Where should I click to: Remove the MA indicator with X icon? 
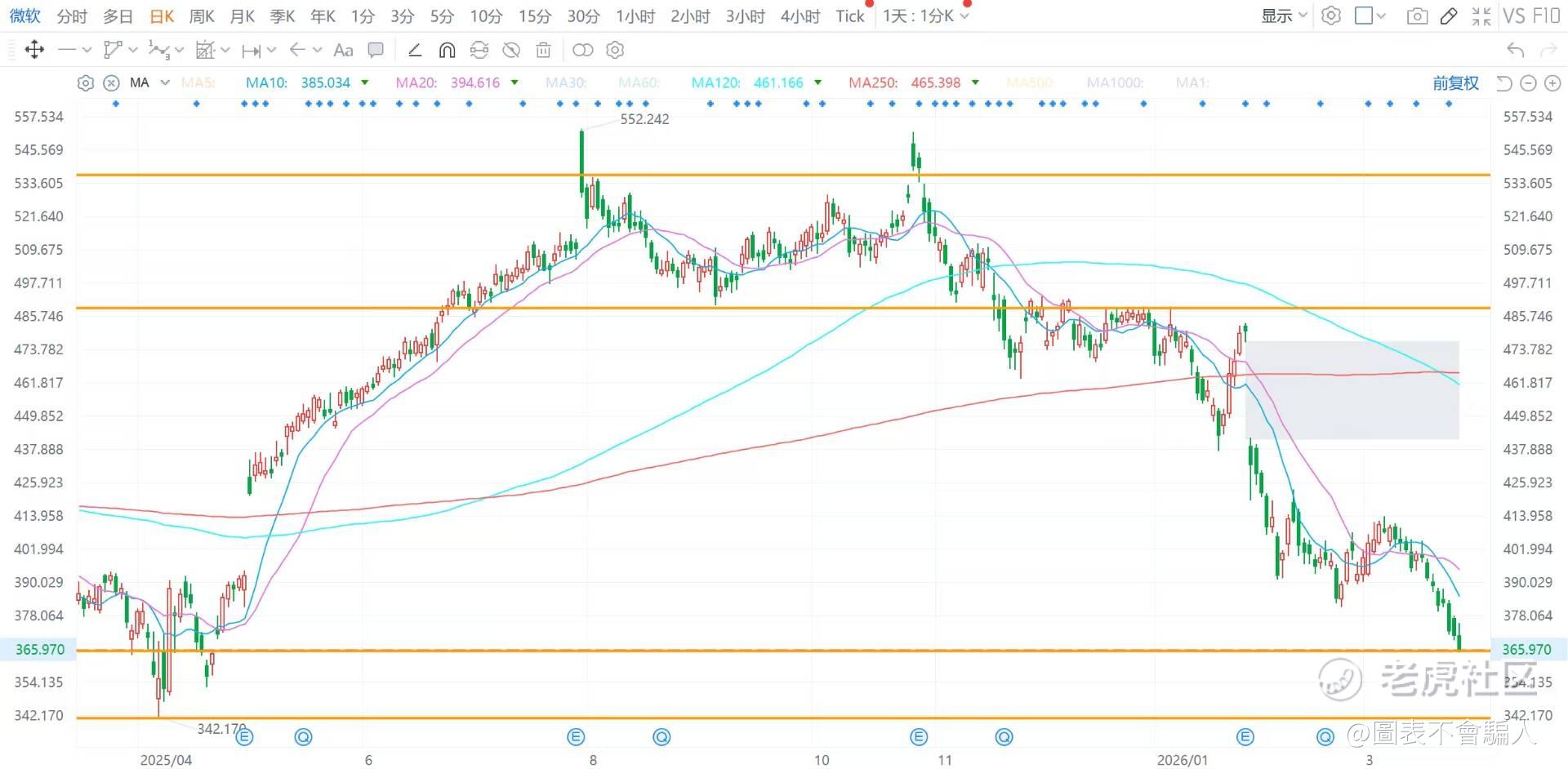click(x=112, y=82)
